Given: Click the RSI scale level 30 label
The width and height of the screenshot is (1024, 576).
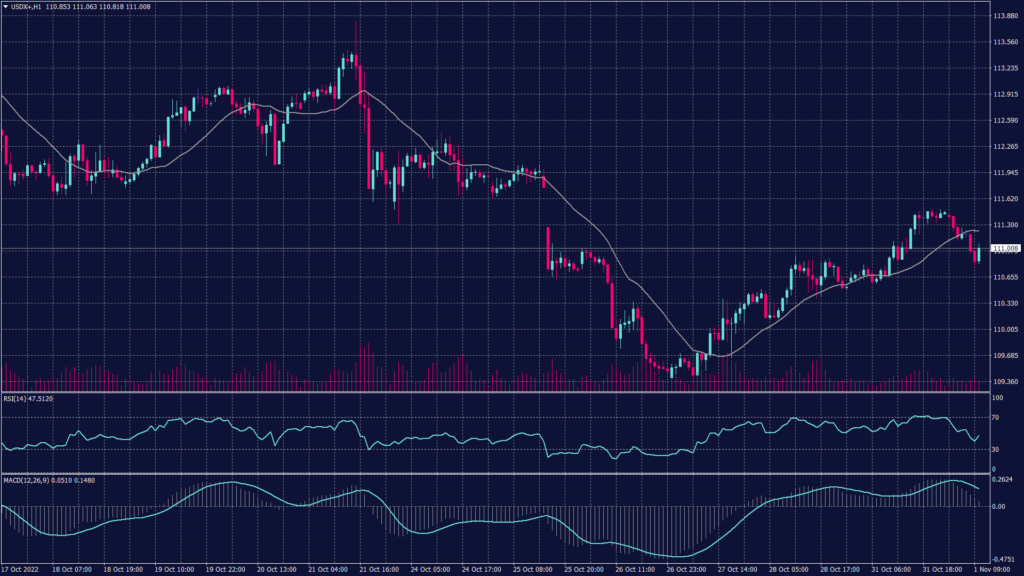Looking at the screenshot, I should (x=994, y=449).
